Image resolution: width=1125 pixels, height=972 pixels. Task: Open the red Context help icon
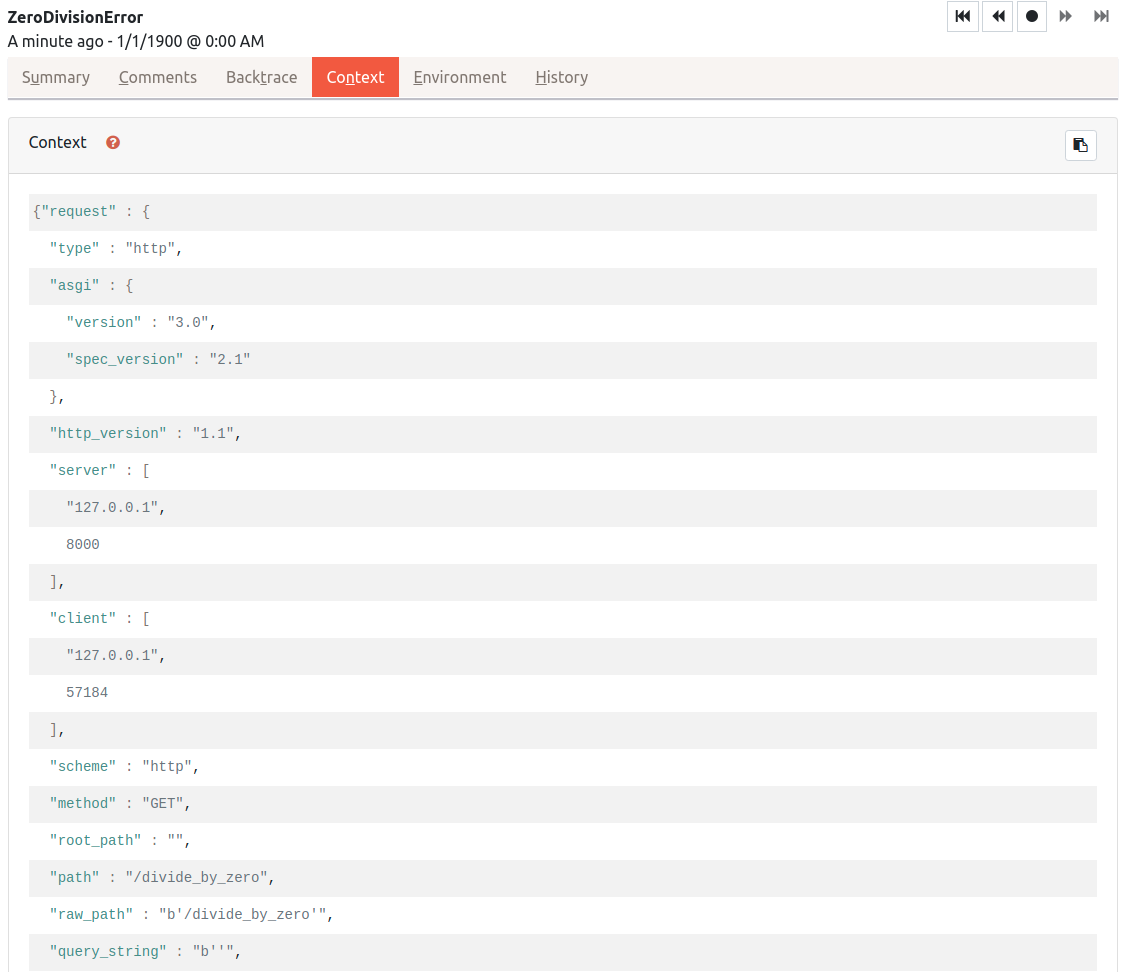coord(113,143)
